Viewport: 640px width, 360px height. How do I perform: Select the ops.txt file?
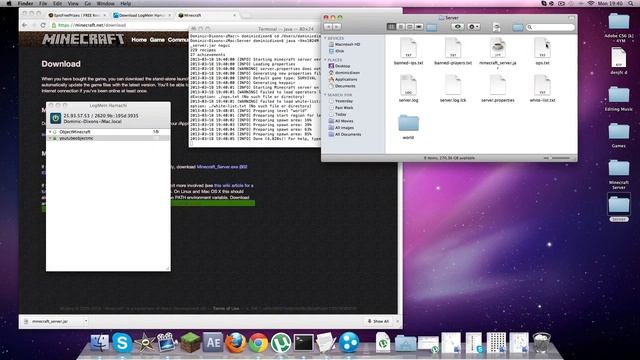pyautogui.click(x=542, y=51)
